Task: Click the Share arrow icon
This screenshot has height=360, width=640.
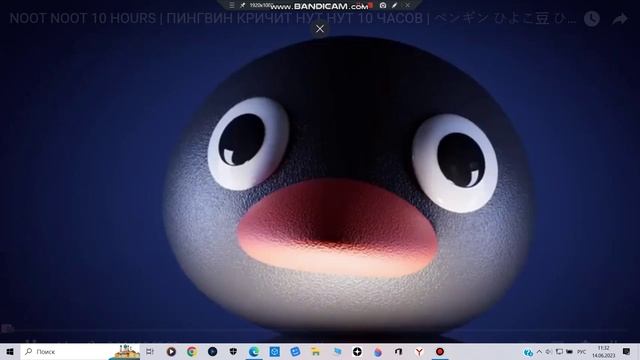Action: 620,19
